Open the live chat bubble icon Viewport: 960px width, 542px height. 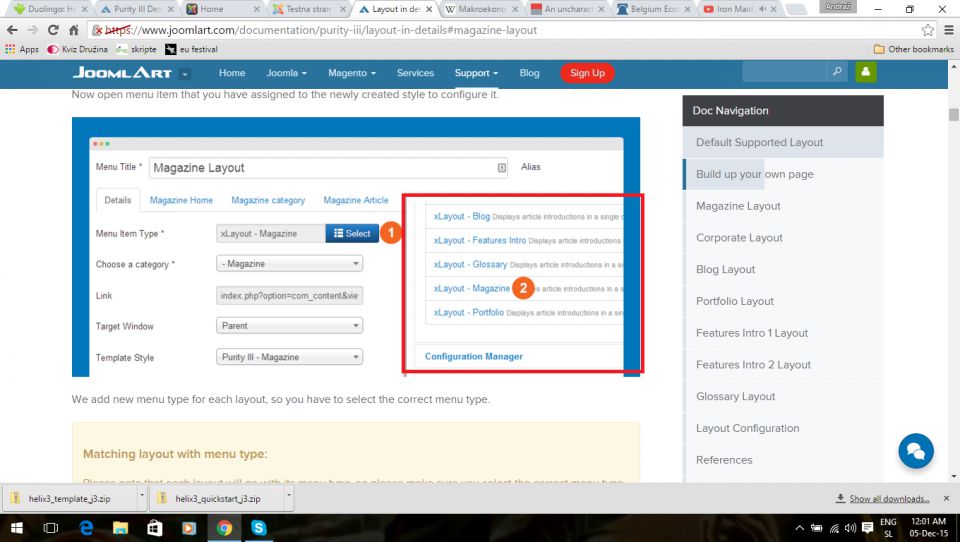pos(916,451)
